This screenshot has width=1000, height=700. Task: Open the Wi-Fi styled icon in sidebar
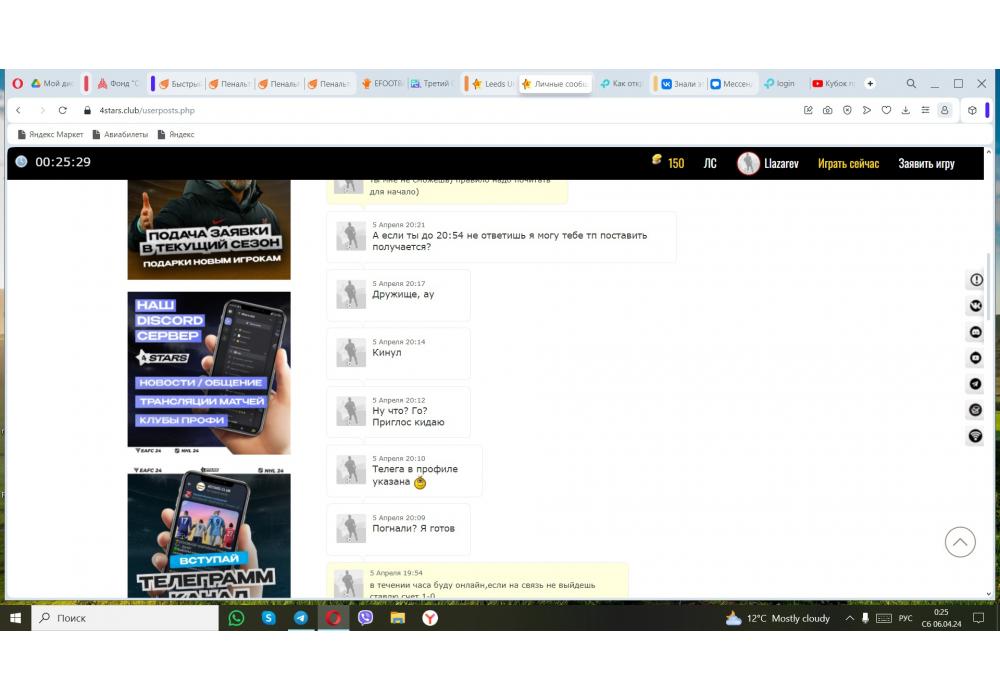[x=975, y=436]
